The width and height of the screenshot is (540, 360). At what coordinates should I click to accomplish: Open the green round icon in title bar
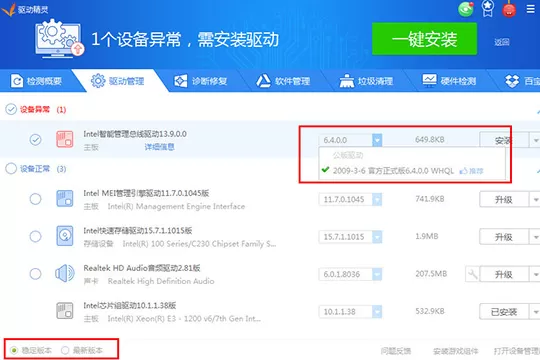pyautogui.click(x=466, y=9)
